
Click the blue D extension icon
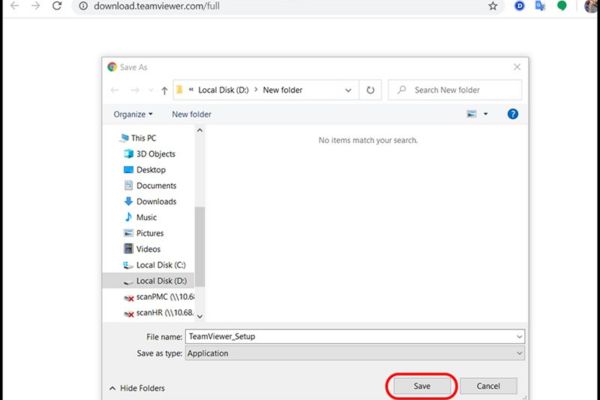(x=519, y=6)
